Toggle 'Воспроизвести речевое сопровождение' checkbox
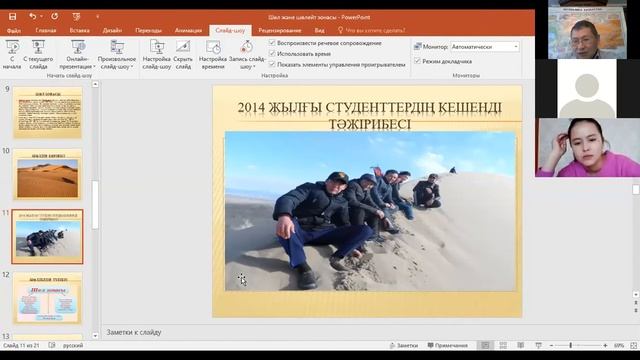This screenshot has height=360, width=640. 272,43
